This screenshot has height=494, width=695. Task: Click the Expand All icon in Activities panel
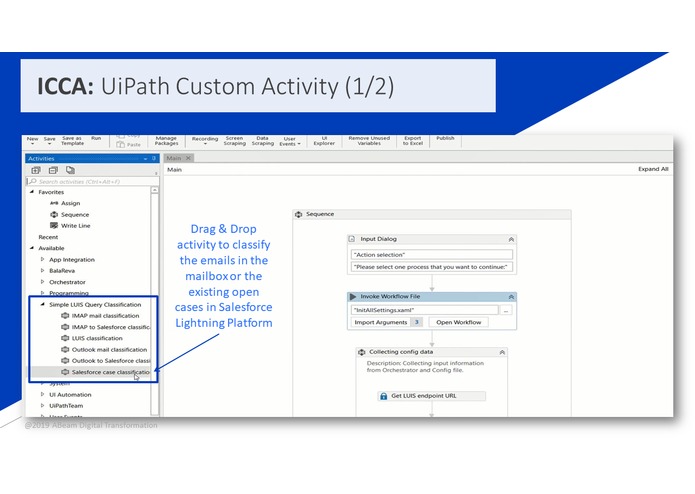[36, 170]
